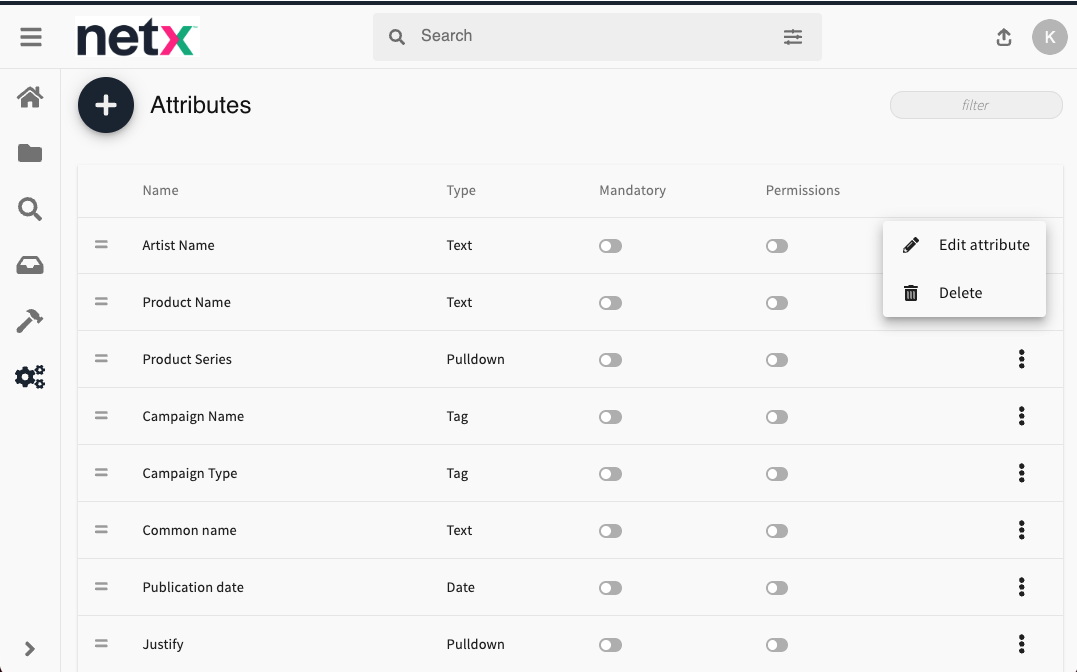
Task: Click the drag handle for Publication date
Action: click(101, 587)
